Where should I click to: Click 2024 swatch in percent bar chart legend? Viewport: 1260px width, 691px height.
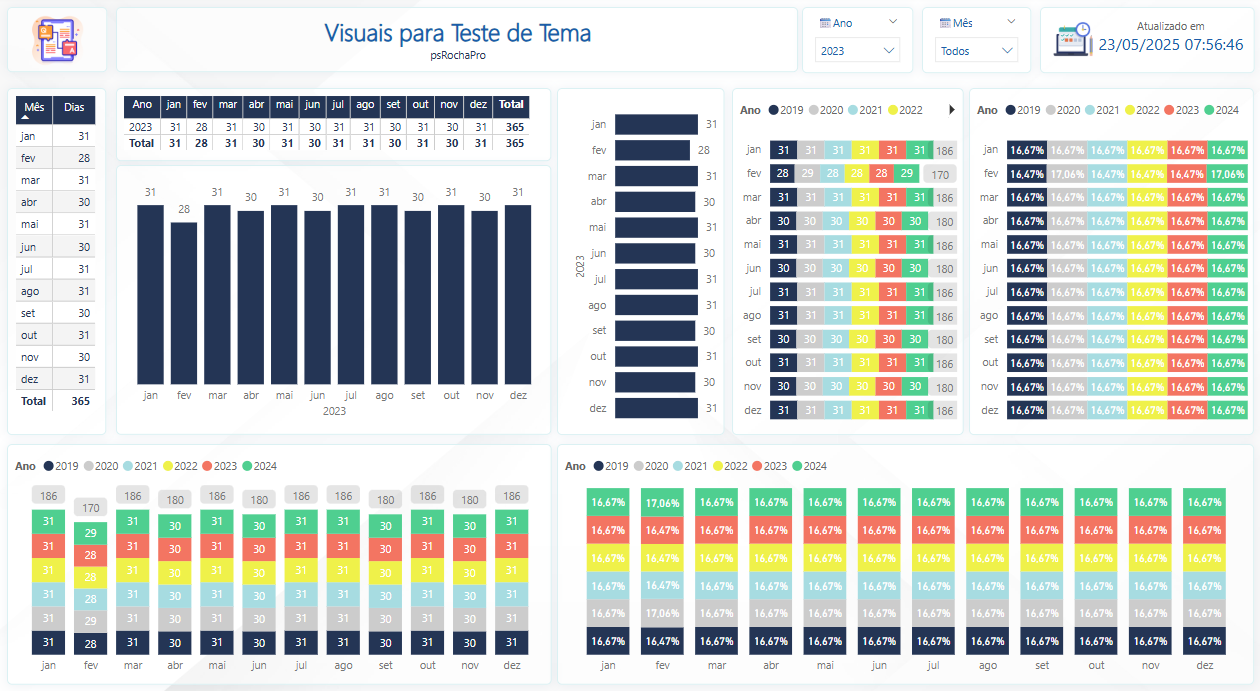click(1209, 110)
